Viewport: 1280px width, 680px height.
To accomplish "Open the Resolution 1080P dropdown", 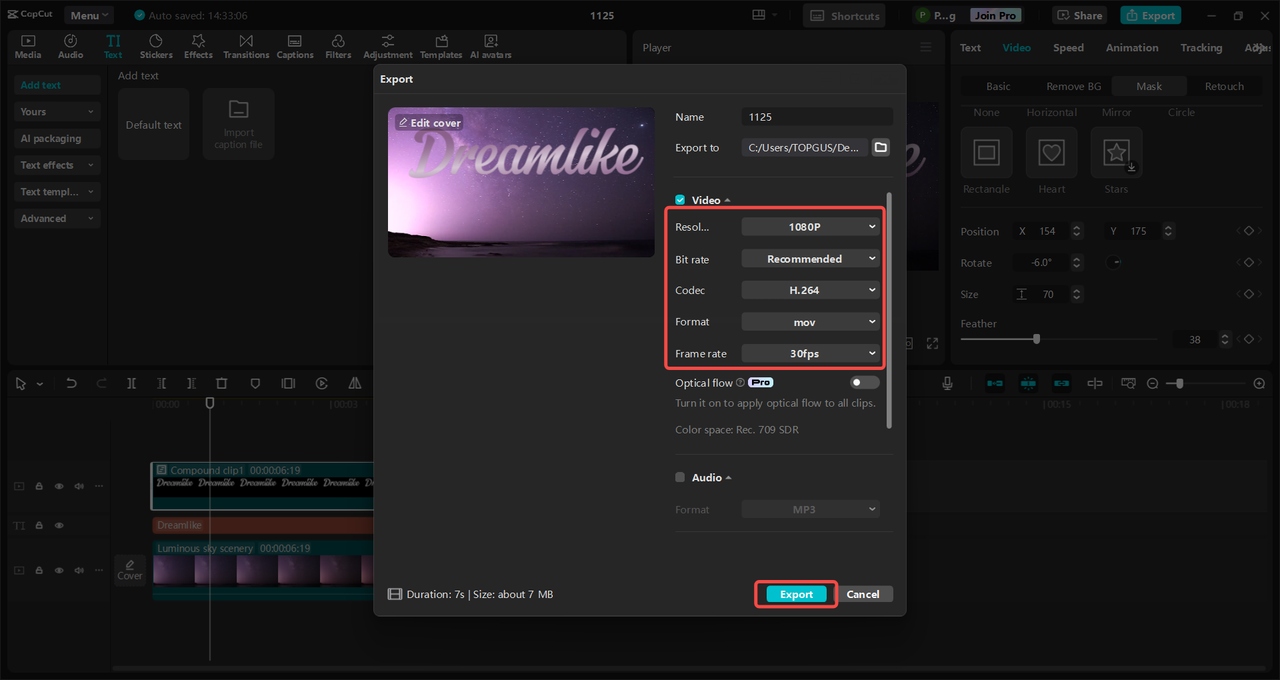I will pyautogui.click(x=811, y=227).
